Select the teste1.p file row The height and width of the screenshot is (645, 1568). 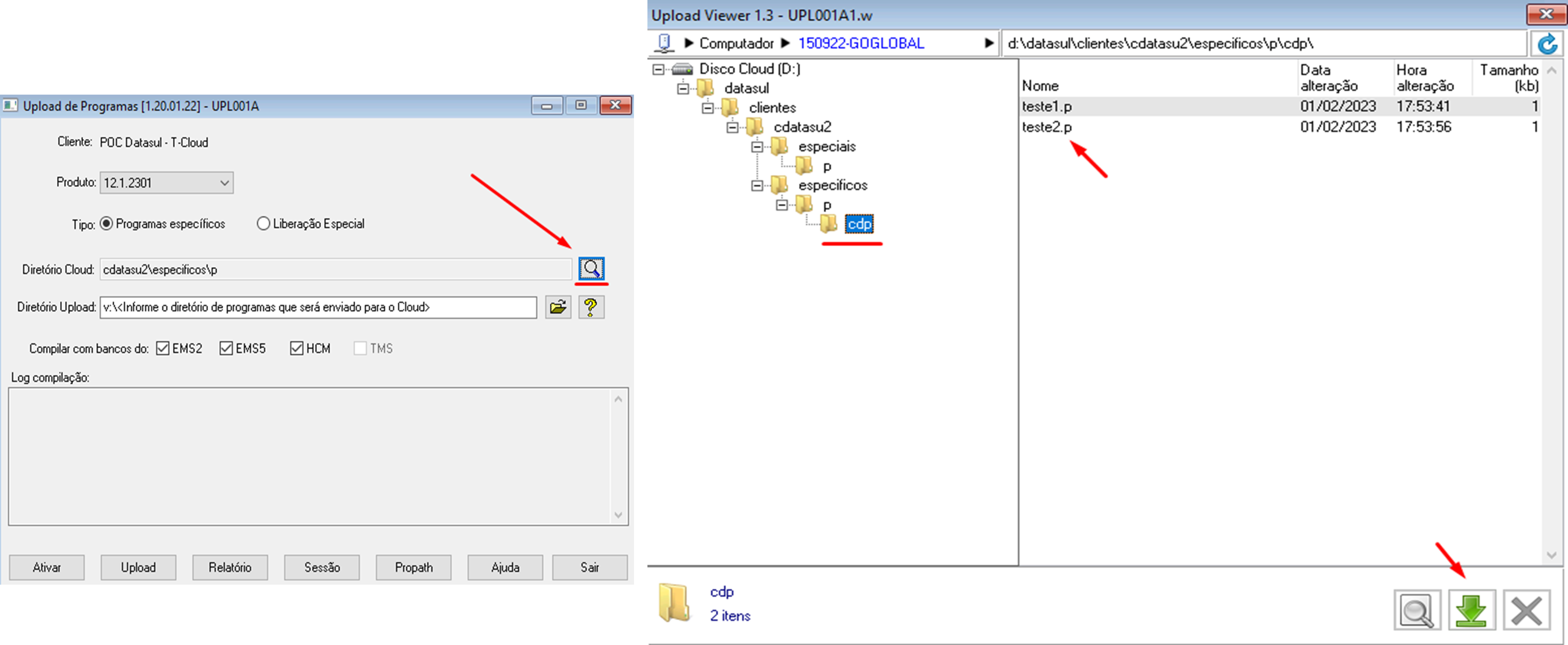[x=1281, y=106]
